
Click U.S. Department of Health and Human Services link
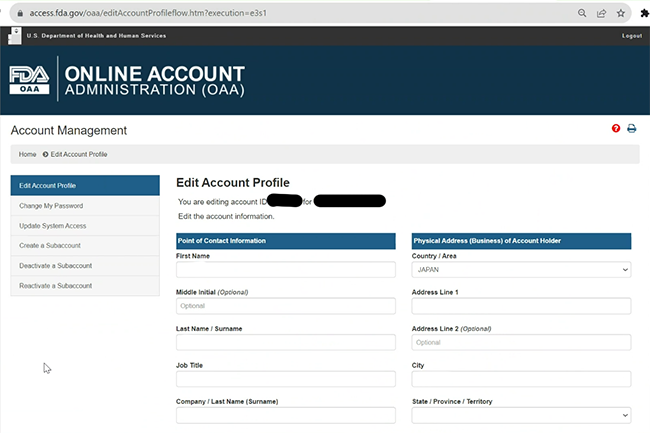pos(96,36)
